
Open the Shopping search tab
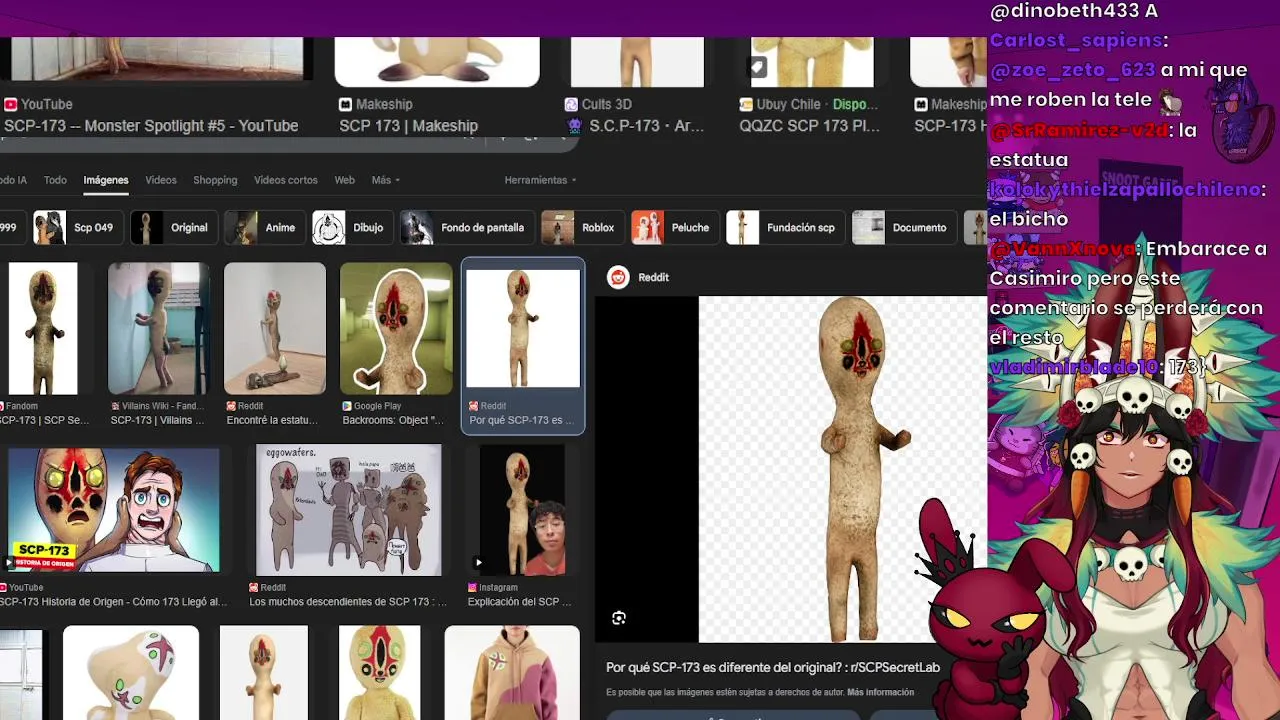tap(215, 180)
